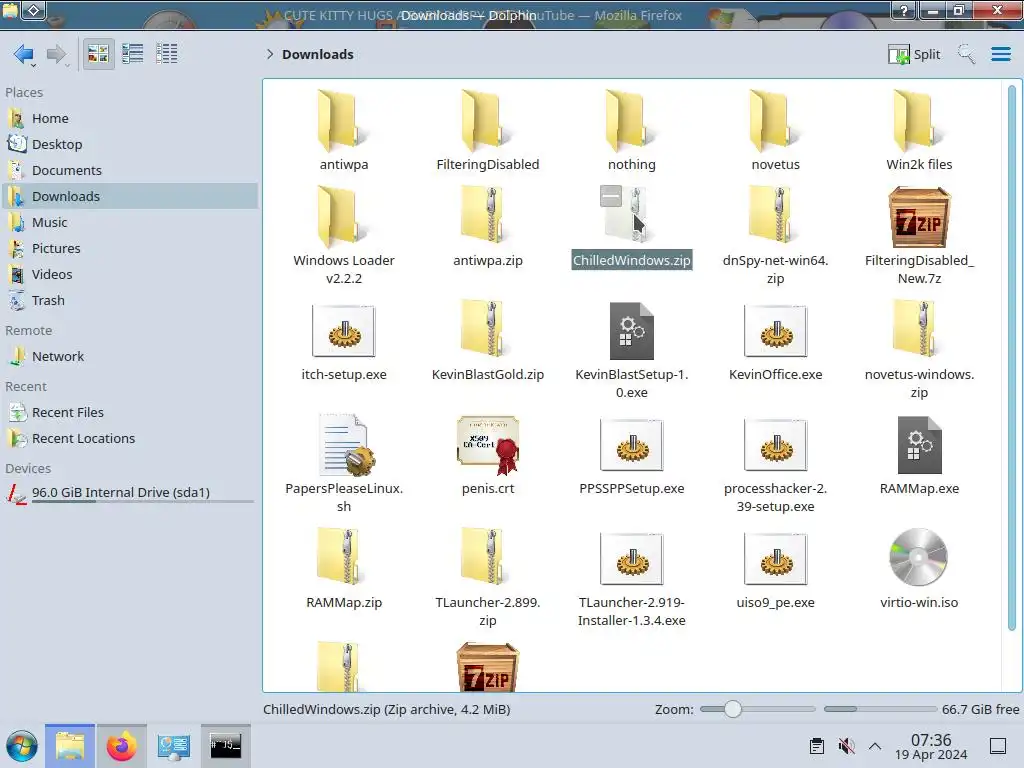Screen dimensions: 1024x768
Task: Select itch-setup.exe file
Action: pyautogui.click(x=344, y=341)
